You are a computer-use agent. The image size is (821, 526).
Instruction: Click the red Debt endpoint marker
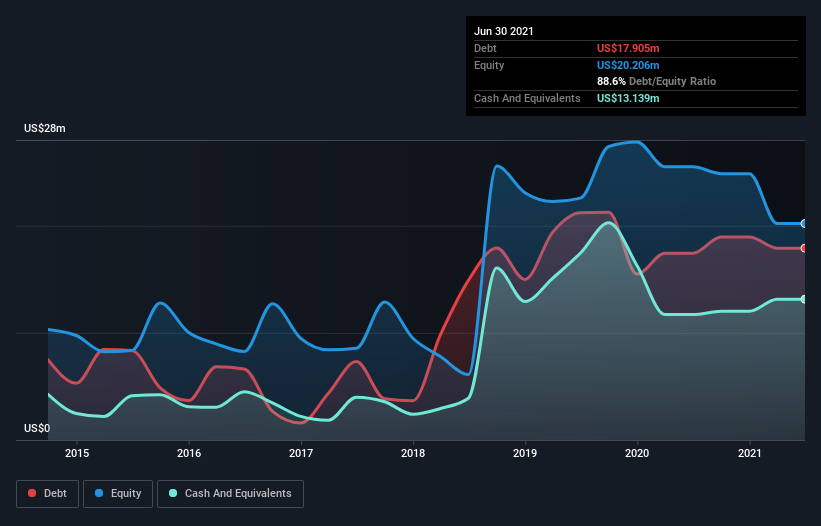coord(804,248)
